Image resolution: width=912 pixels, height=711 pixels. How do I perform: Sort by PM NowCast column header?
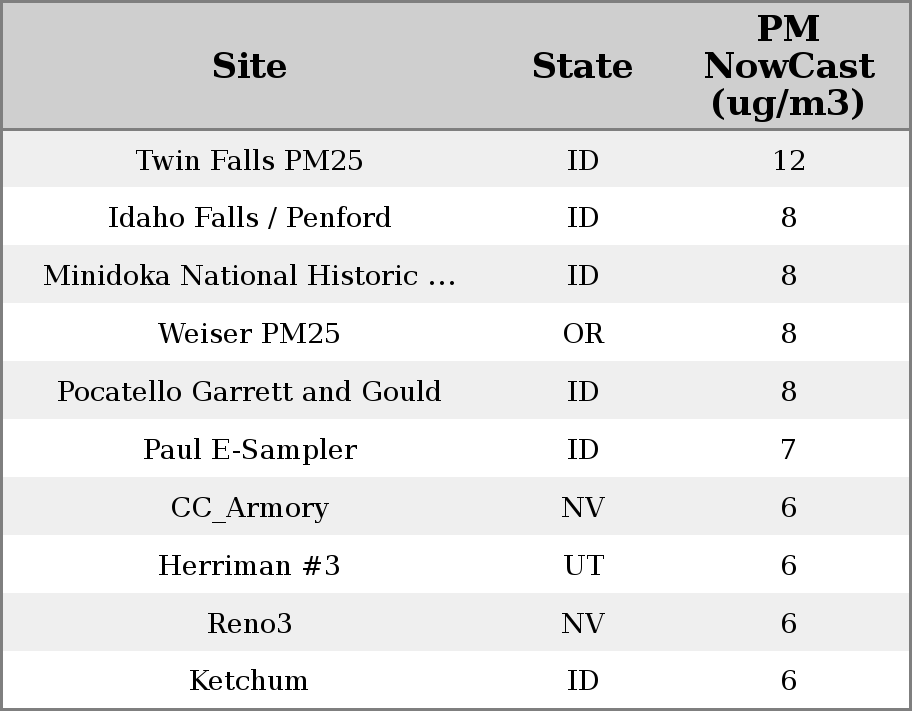pos(788,66)
